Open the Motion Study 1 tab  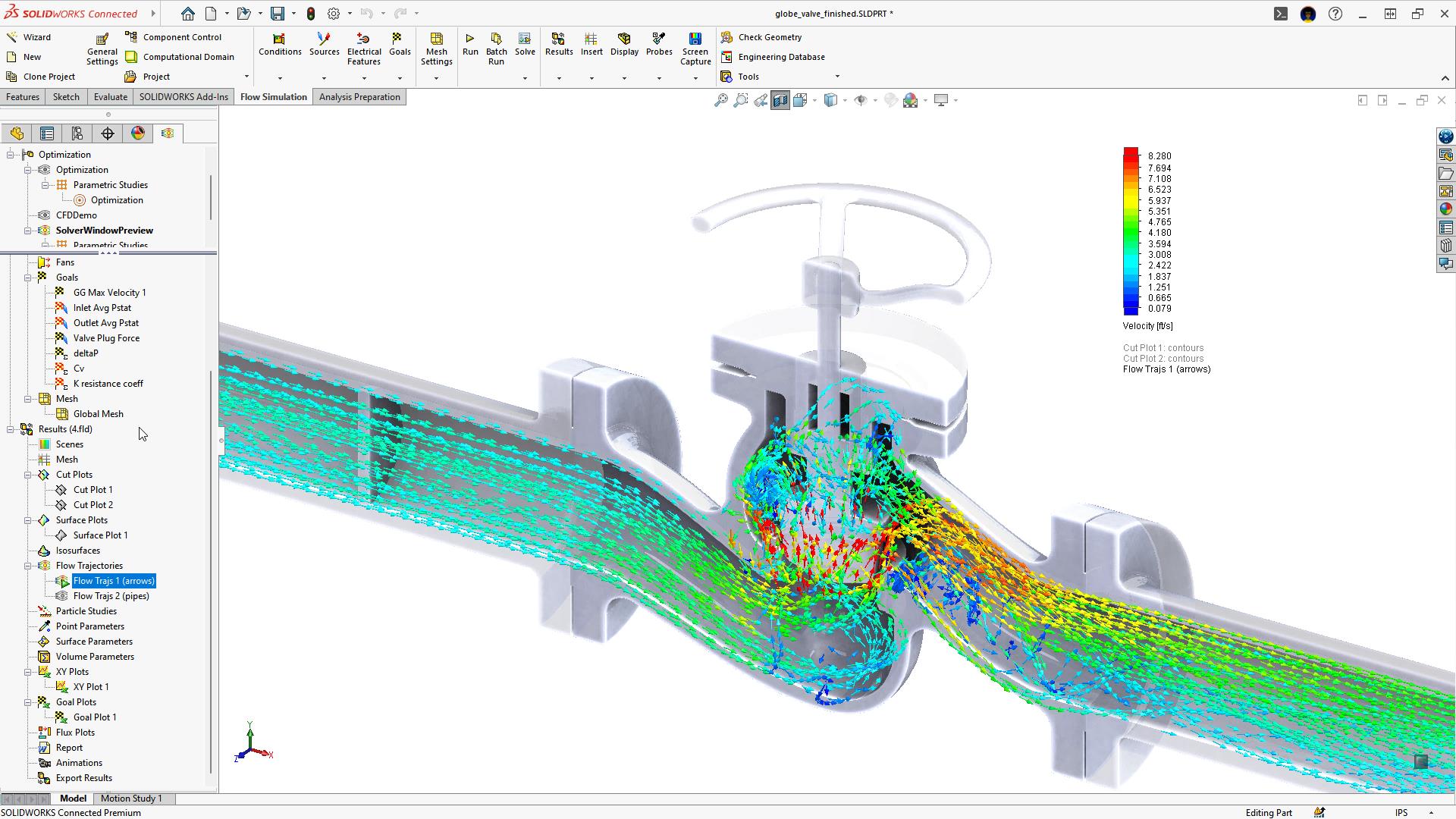132,798
